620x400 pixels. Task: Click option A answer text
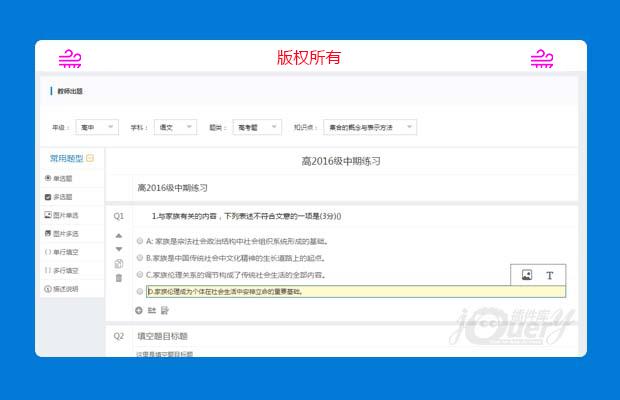pos(237,241)
